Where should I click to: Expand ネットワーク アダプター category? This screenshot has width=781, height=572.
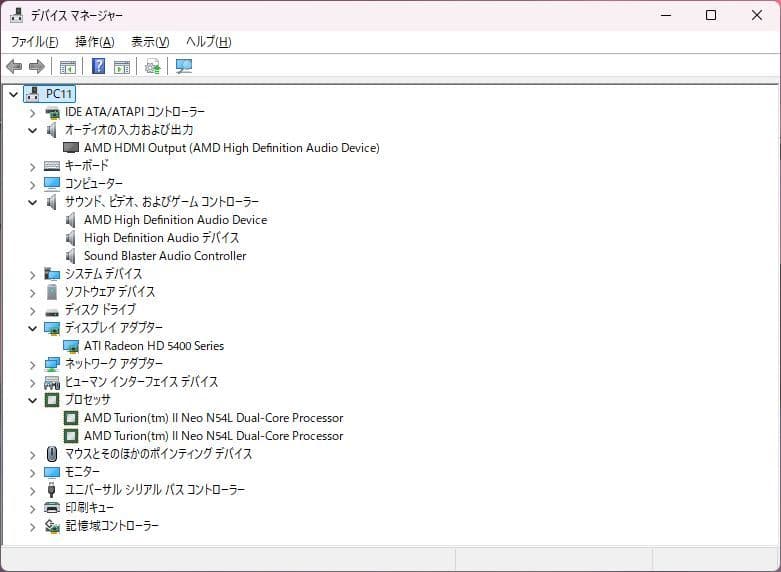pos(32,365)
